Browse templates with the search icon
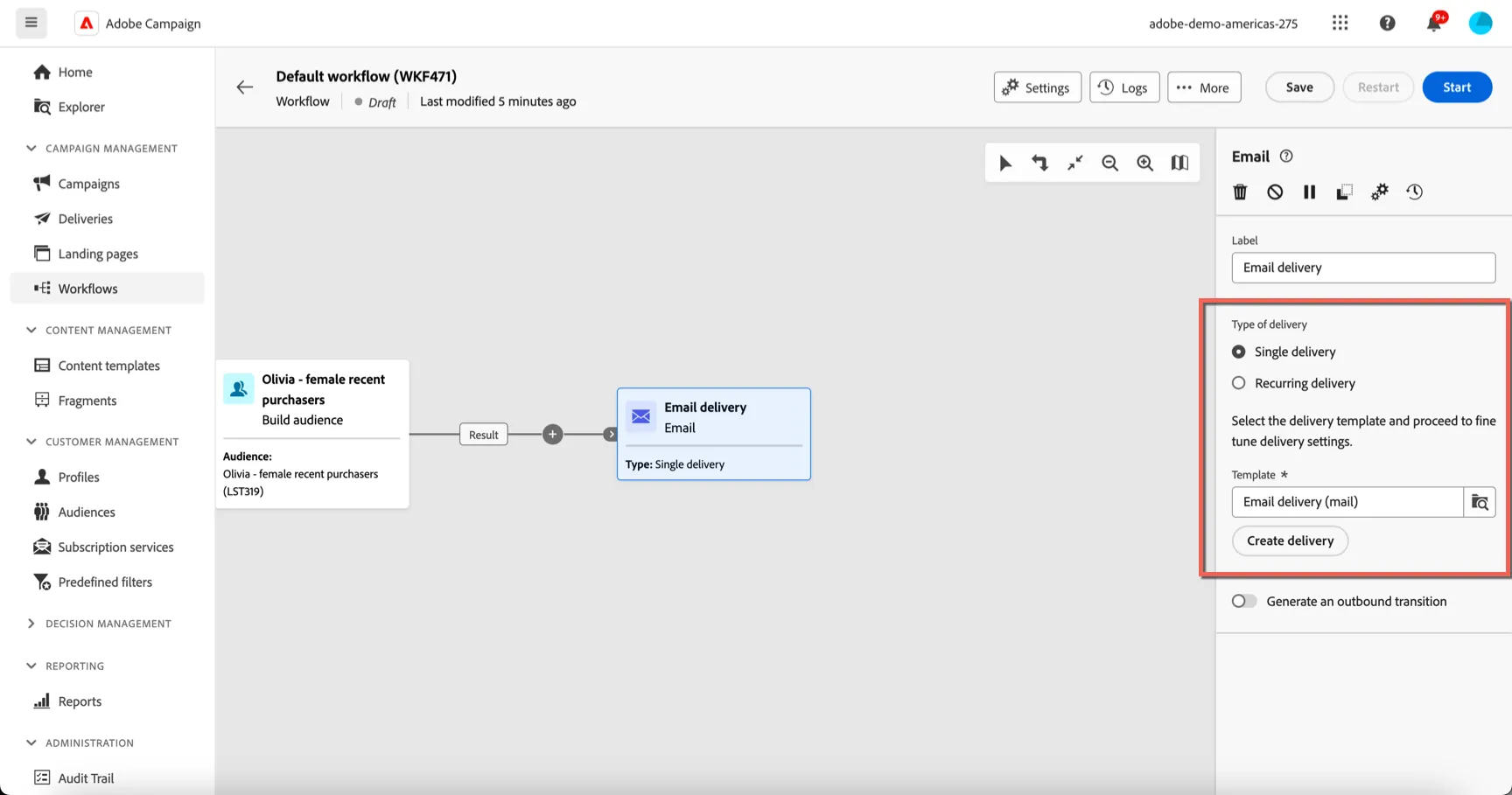This screenshot has height=795, width=1512. coord(1480,502)
